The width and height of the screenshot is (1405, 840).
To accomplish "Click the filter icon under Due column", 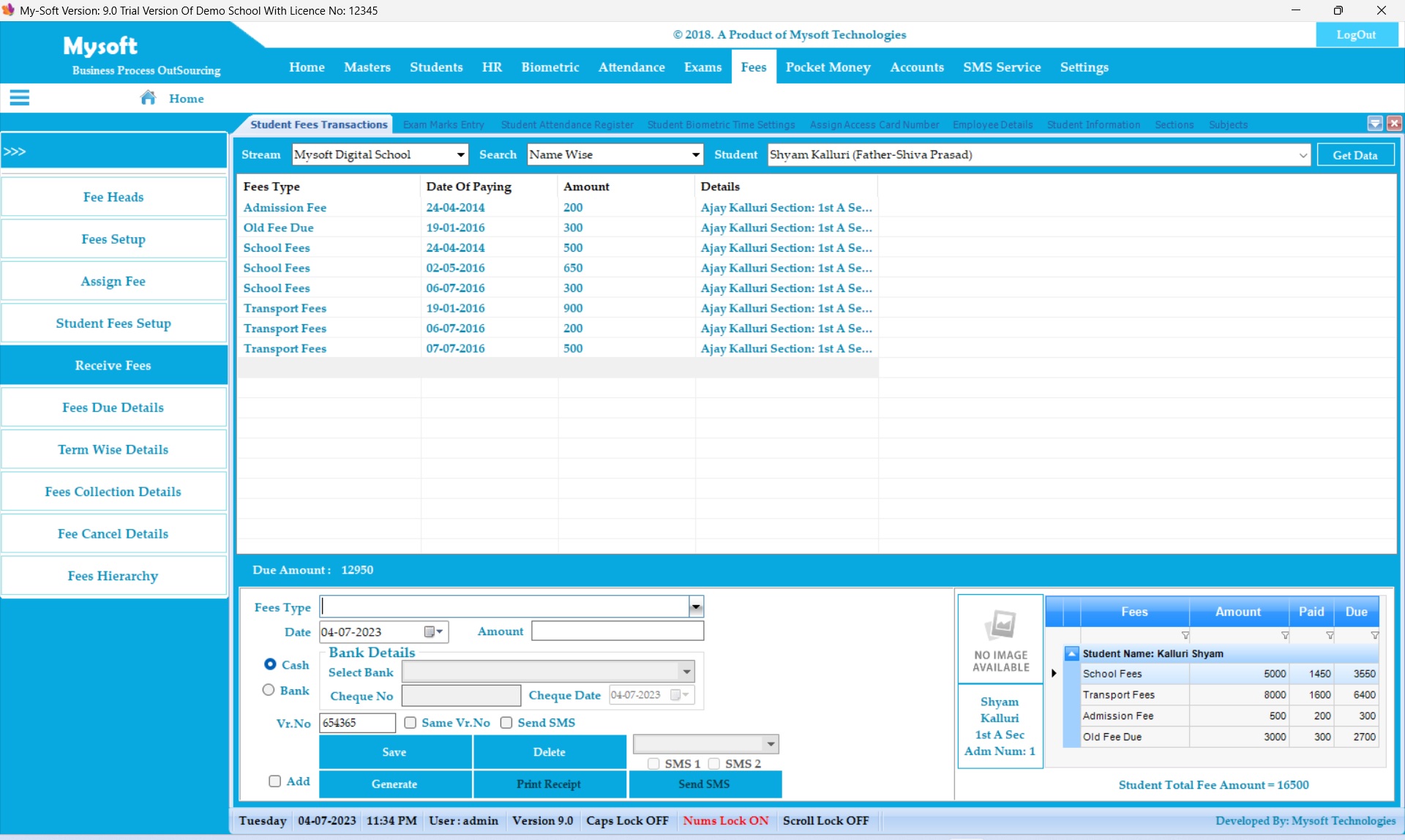I will tap(1374, 635).
